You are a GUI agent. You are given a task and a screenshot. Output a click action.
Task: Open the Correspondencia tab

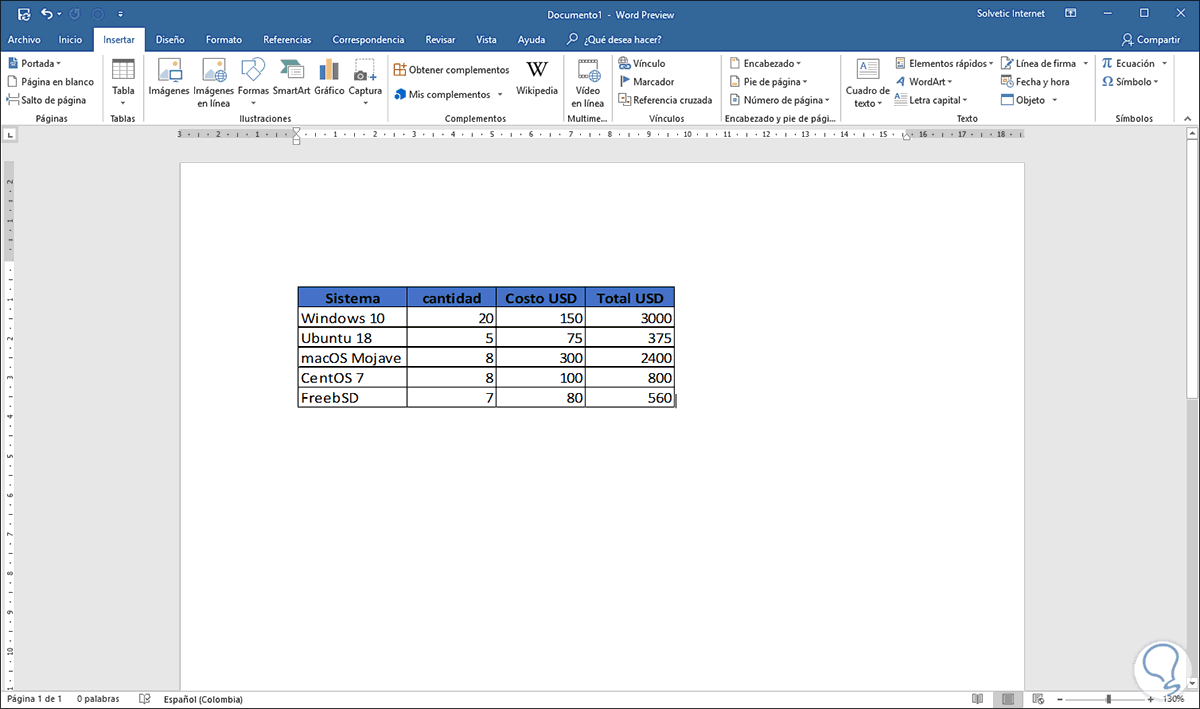368,40
